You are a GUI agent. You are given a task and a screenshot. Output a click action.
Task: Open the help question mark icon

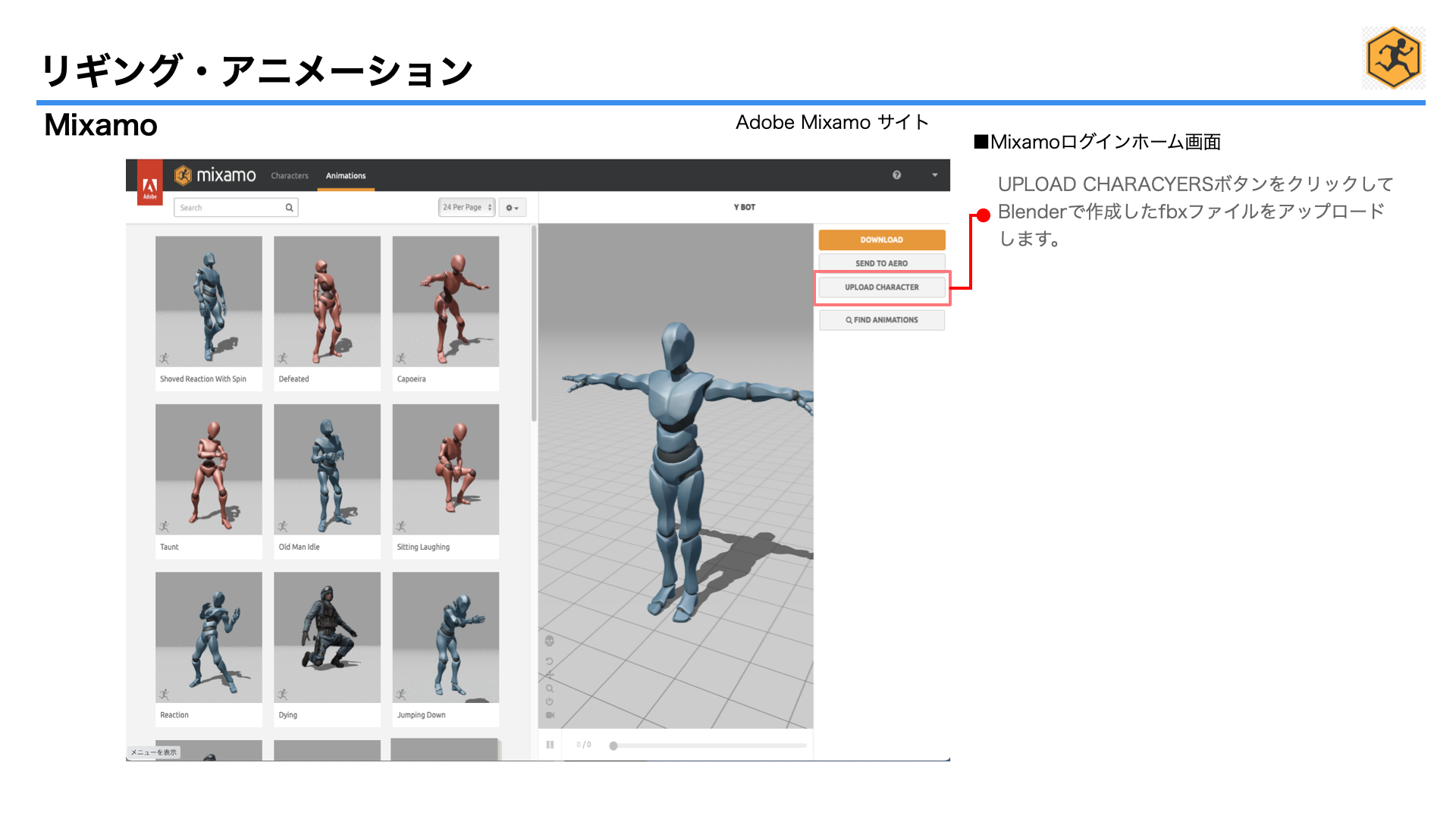pos(897,175)
